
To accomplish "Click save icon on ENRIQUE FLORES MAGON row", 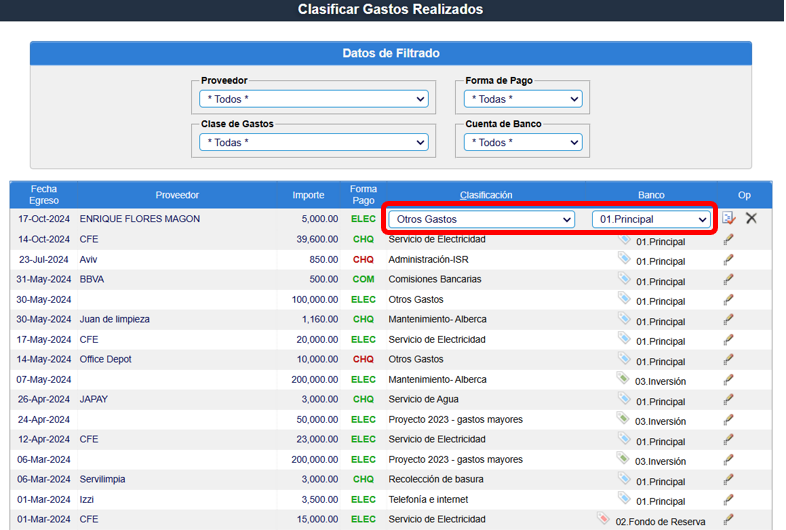I will click(x=729, y=218).
